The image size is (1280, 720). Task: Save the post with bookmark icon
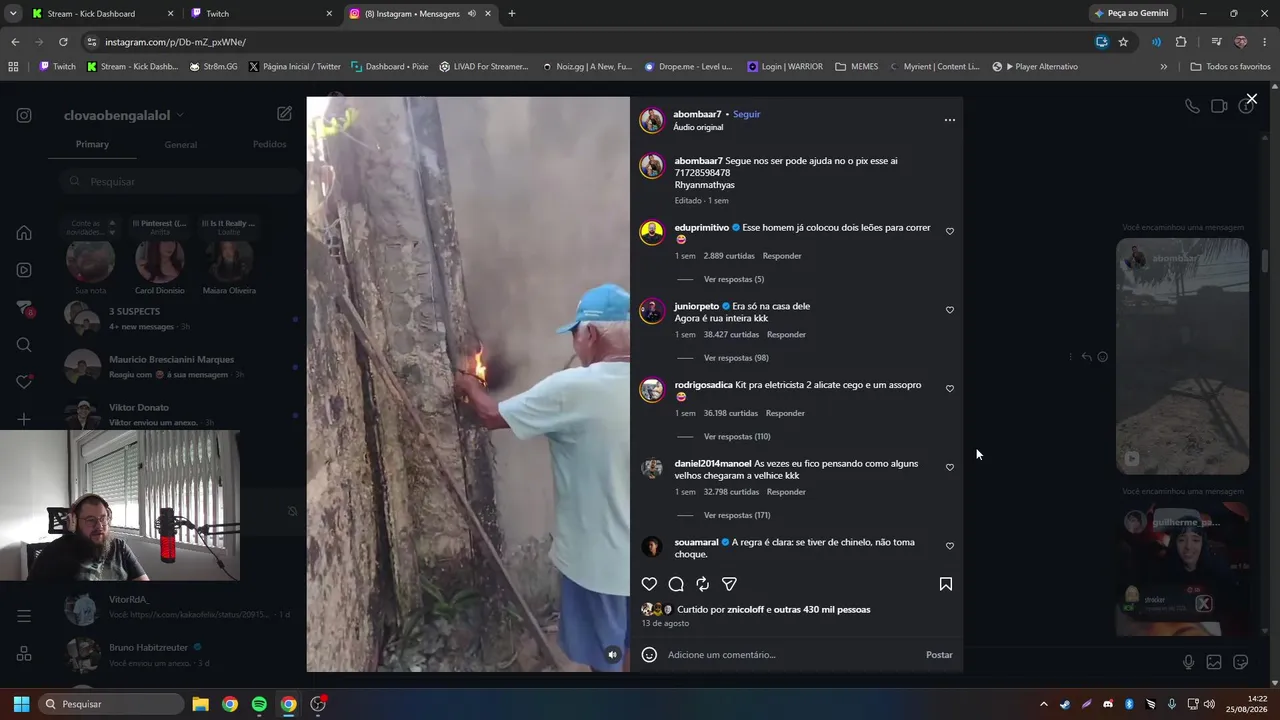946,584
